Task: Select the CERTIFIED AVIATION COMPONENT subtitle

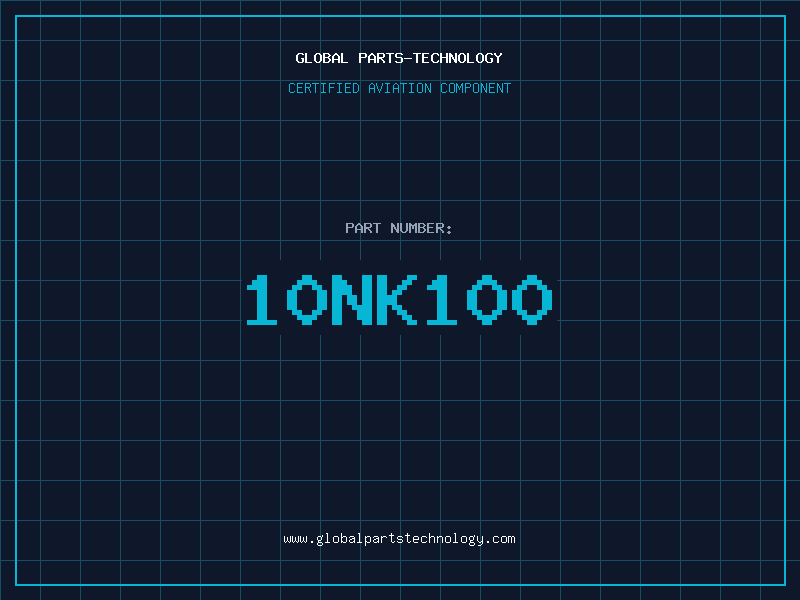Action: (x=399, y=88)
